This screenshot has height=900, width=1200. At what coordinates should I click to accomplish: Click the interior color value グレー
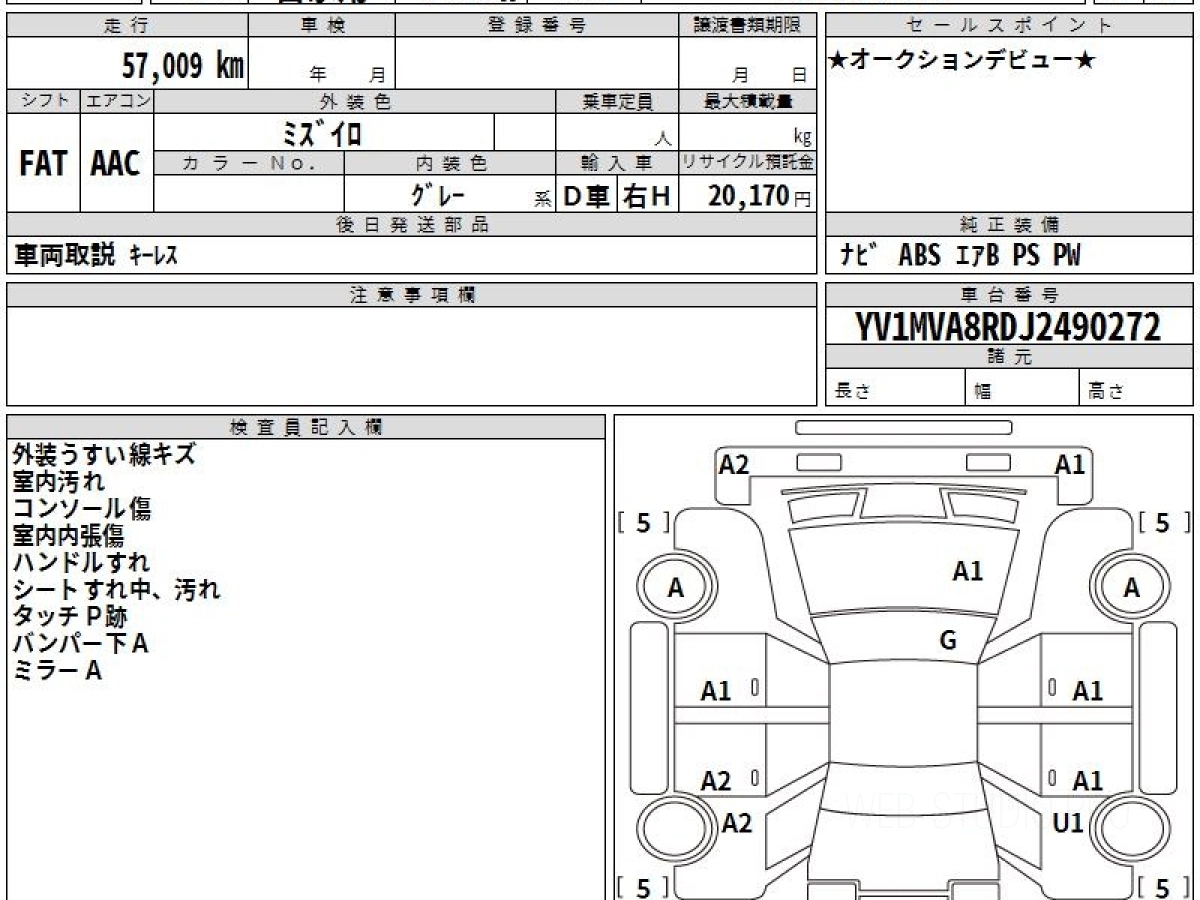pyautogui.click(x=438, y=195)
